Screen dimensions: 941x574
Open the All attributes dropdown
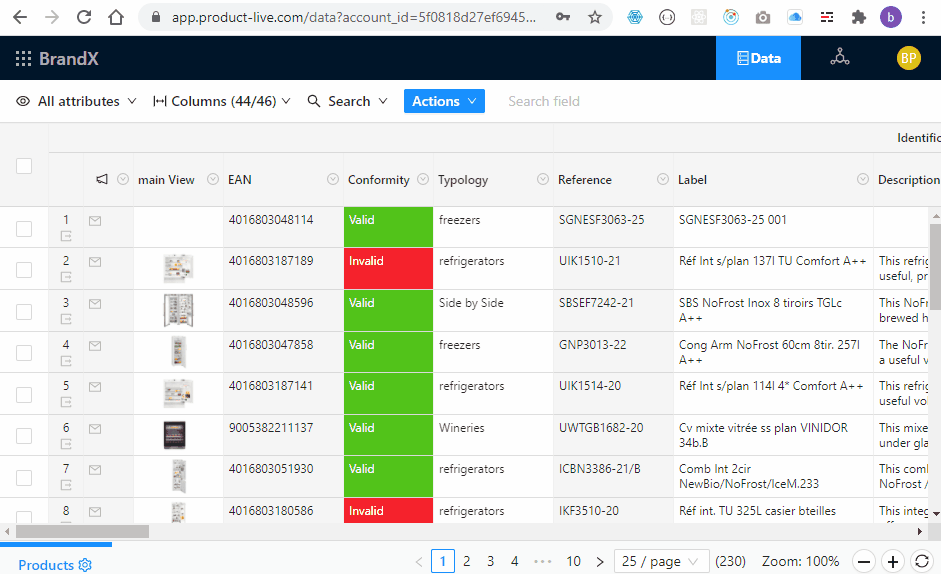[76, 101]
